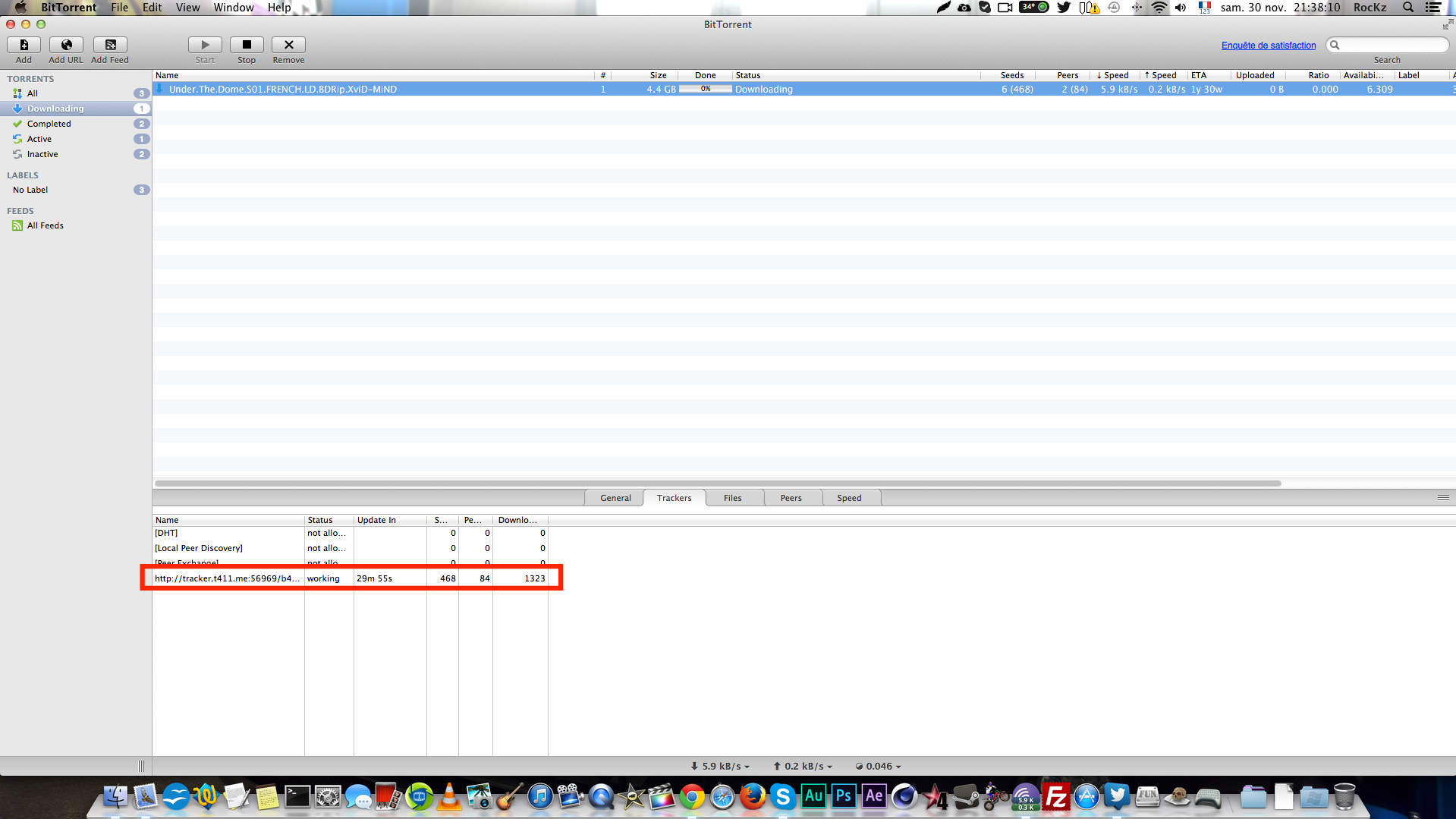The height and width of the screenshot is (819, 1456).
Task: Switch to the General tab
Action: click(x=615, y=498)
